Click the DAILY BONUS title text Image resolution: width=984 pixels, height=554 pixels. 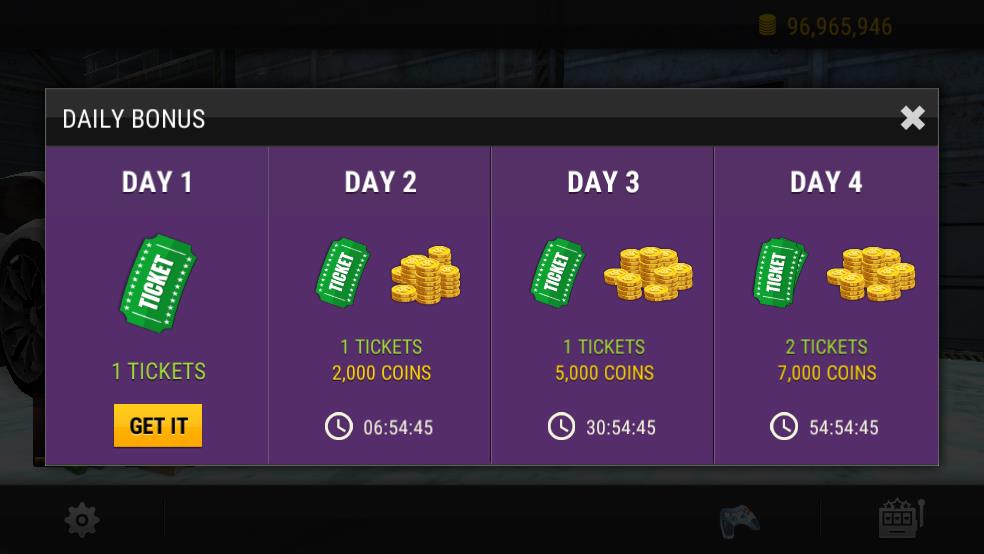tap(134, 119)
